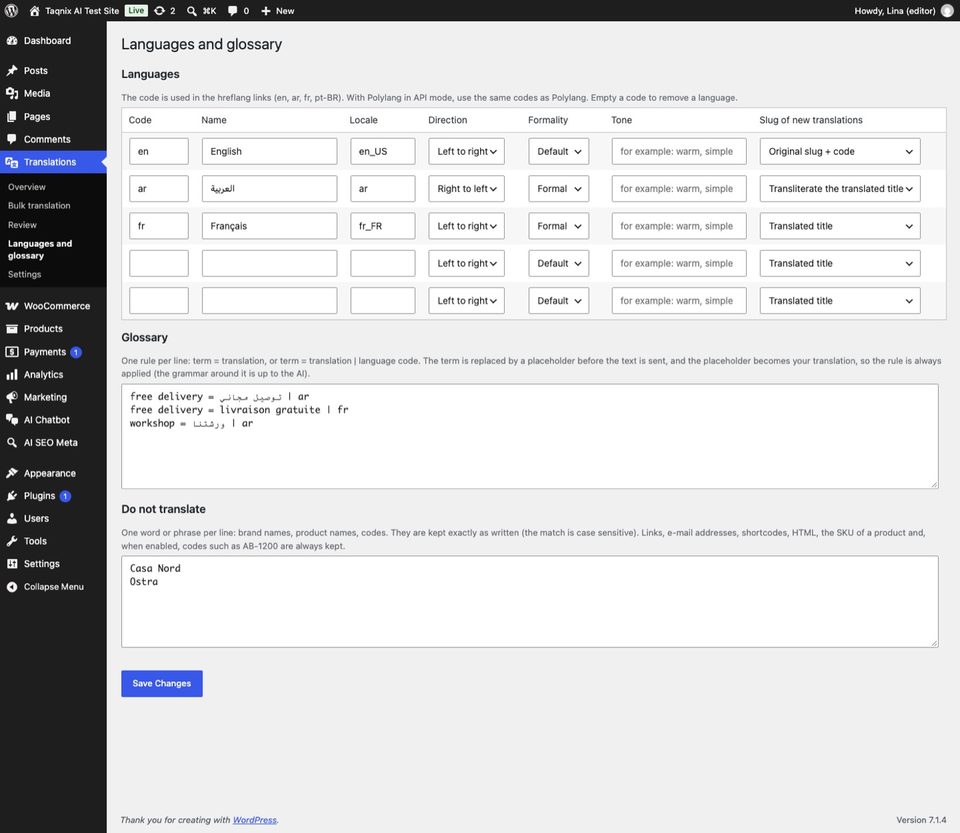This screenshot has width=960, height=833.
Task: Click the user avatar next to Howdy, Lina
Action: coord(947,10)
